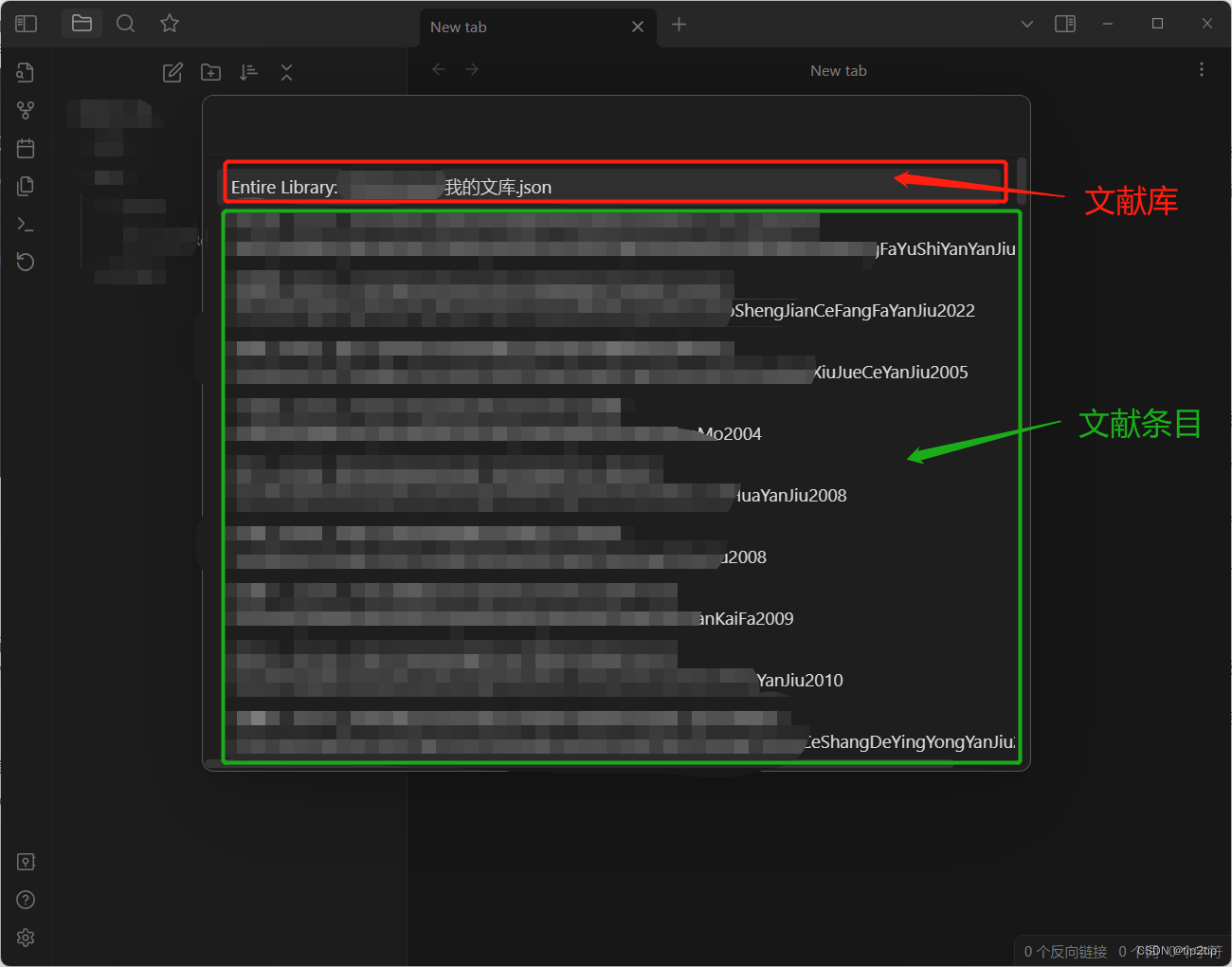
Task: Open the bookmarks star icon
Action: click(170, 24)
